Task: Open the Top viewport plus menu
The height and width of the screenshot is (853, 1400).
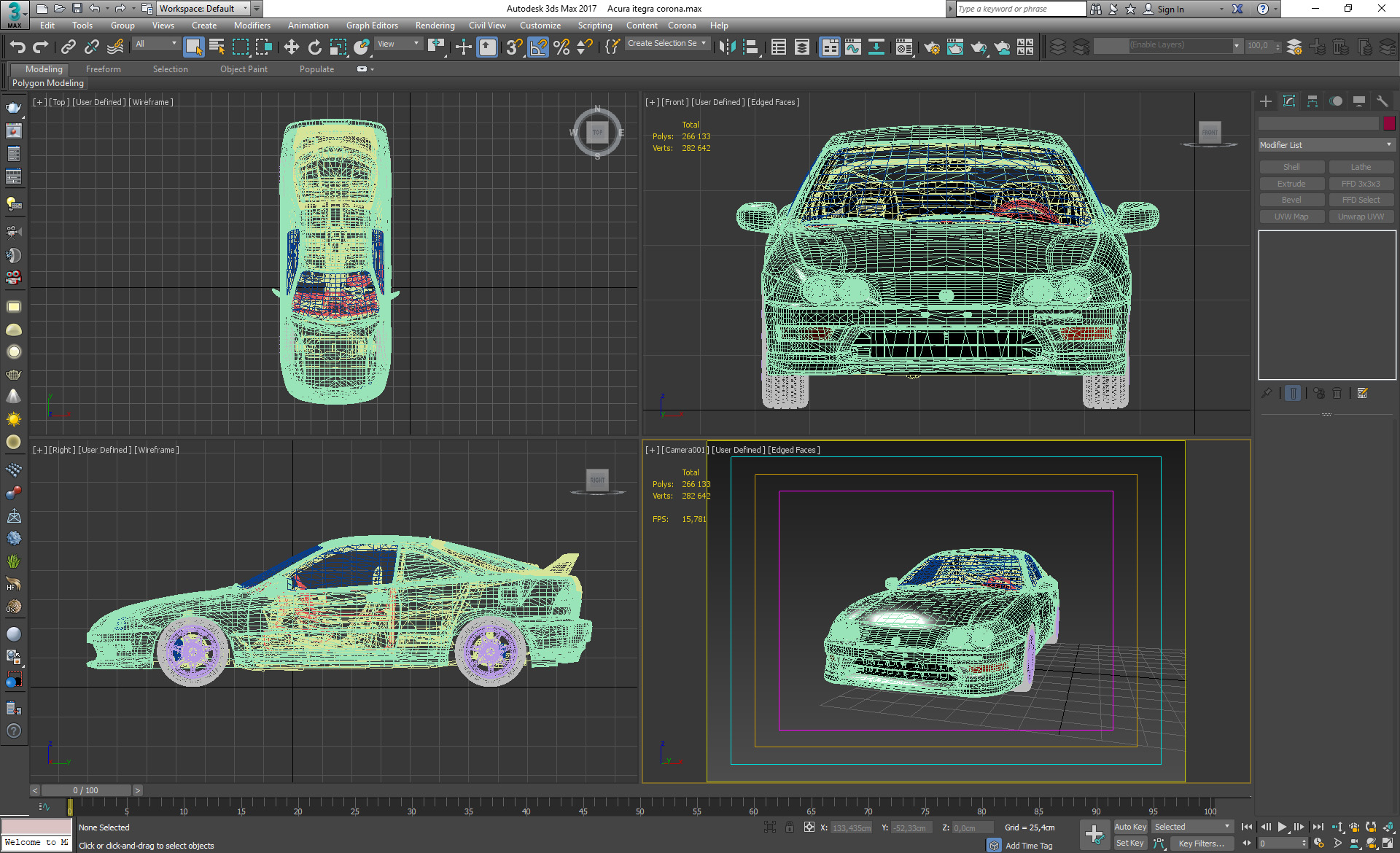Action: 39,102
